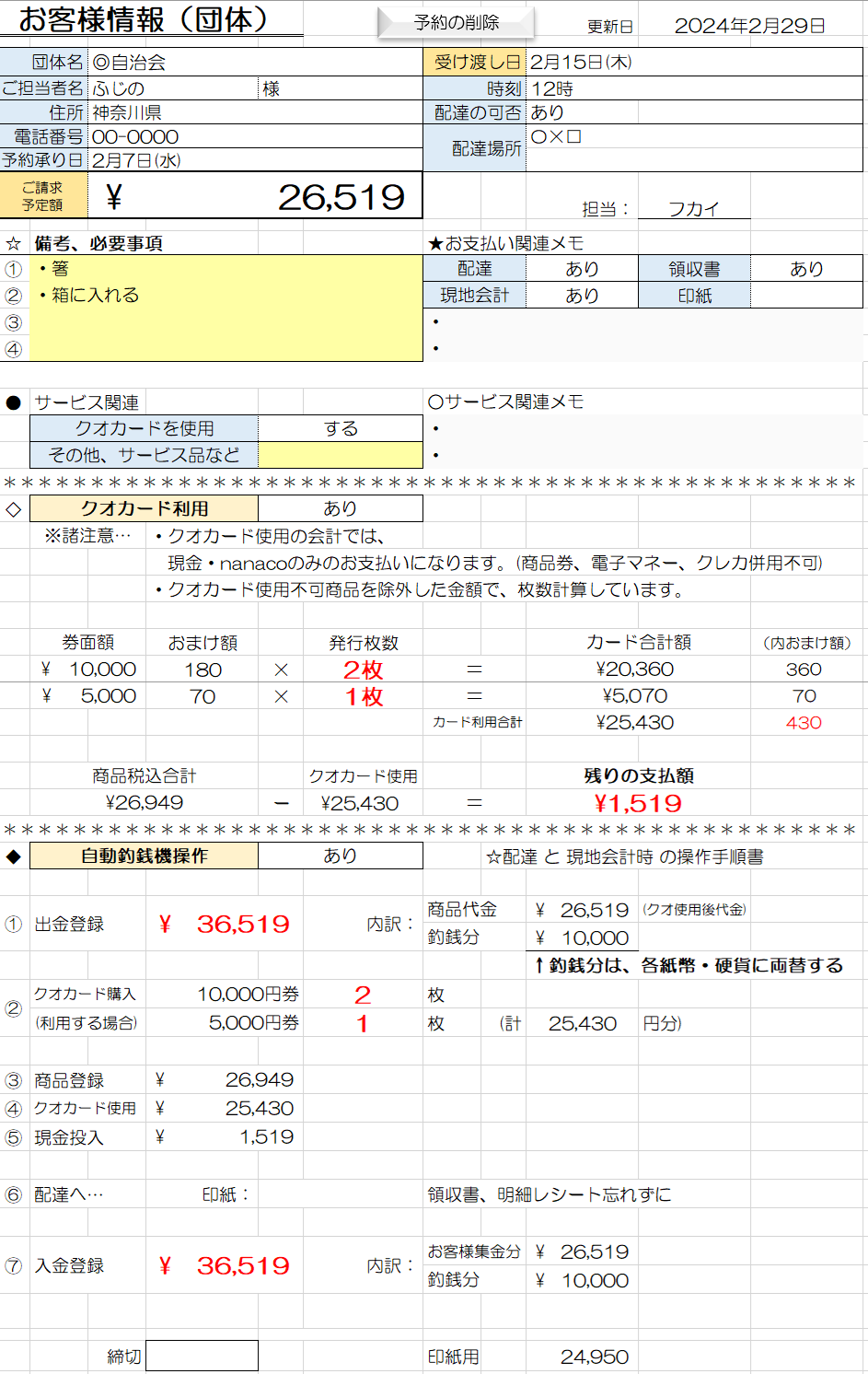Click the 受け渡し日 cell 2月15日(木)
Screen dimensions: 868x1374
tap(693, 63)
